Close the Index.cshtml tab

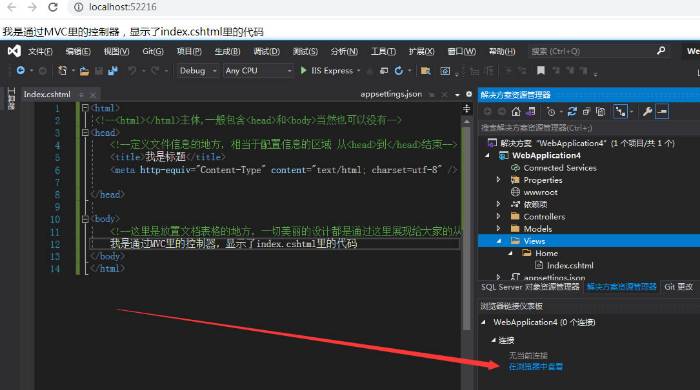[x=93, y=95]
